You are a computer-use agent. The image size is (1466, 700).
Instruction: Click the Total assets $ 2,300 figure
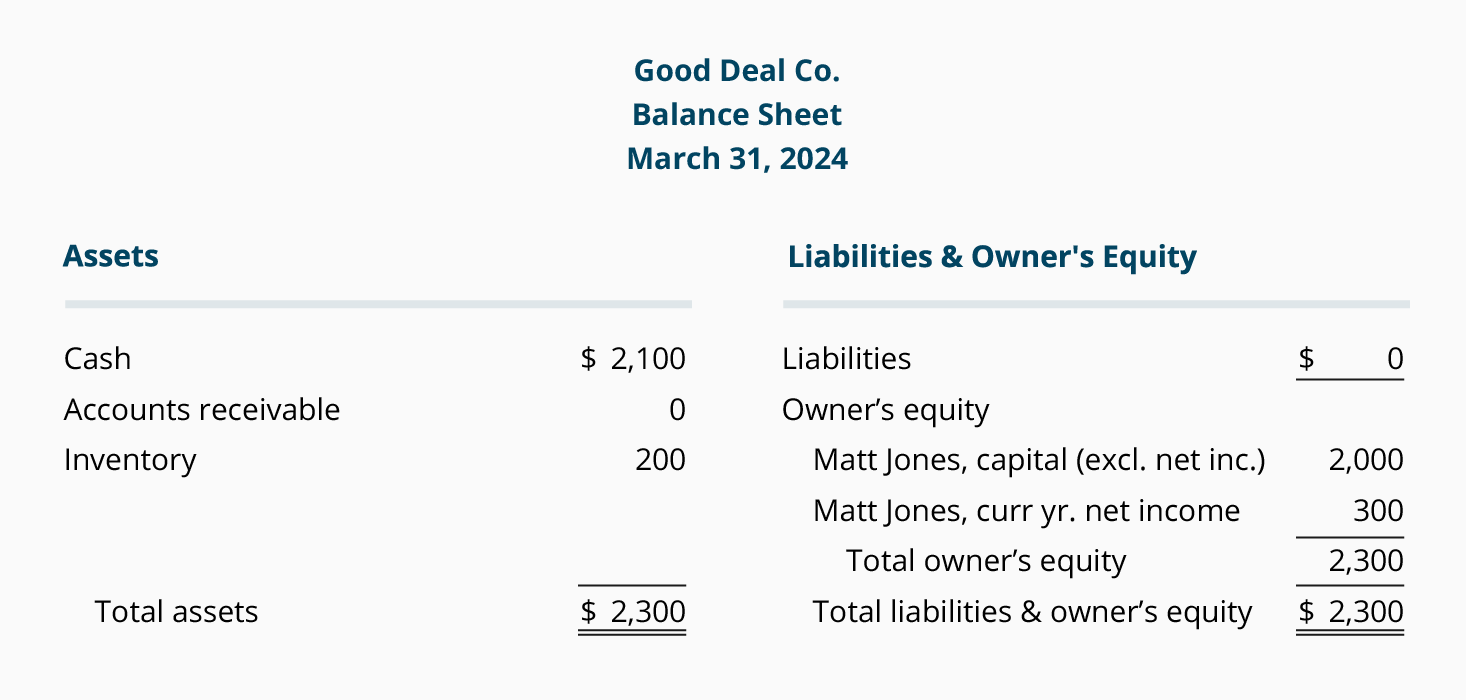633,612
